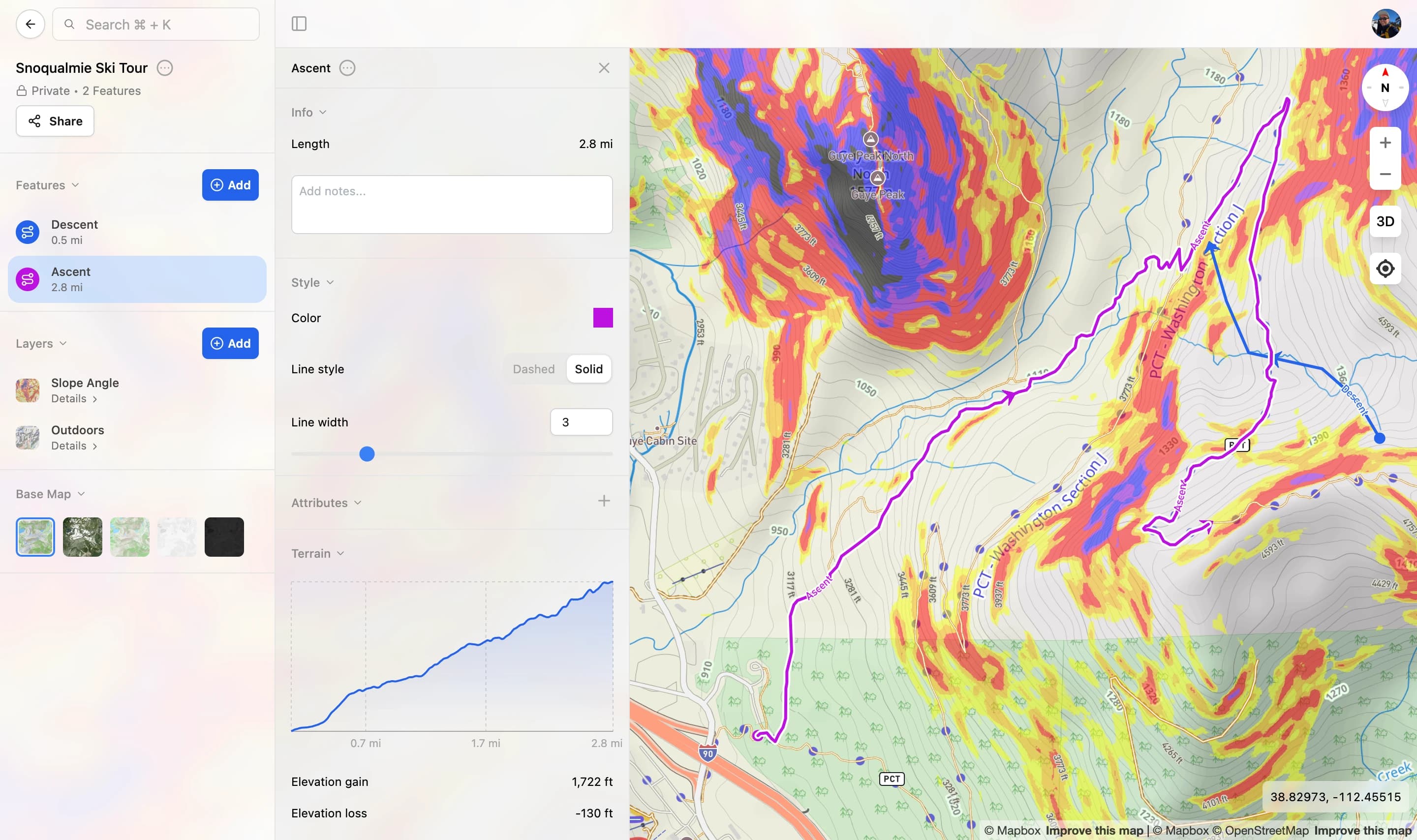Zoom out on the map
1417x840 pixels.
tap(1385, 174)
